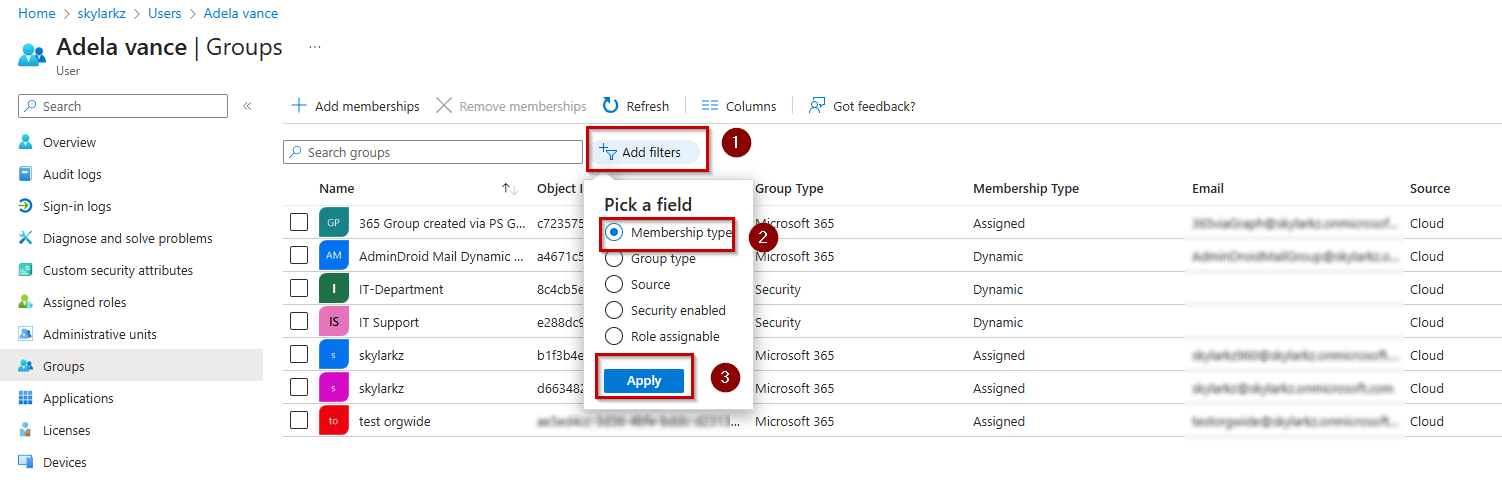Open Sign-in logs in the sidebar
Screen dimensions: 1502x485
pos(77,206)
